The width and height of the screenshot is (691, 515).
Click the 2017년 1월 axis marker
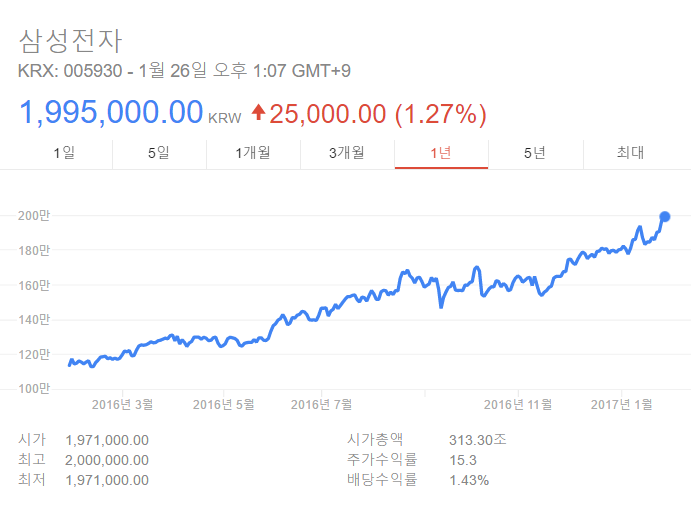(x=621, y=404)
